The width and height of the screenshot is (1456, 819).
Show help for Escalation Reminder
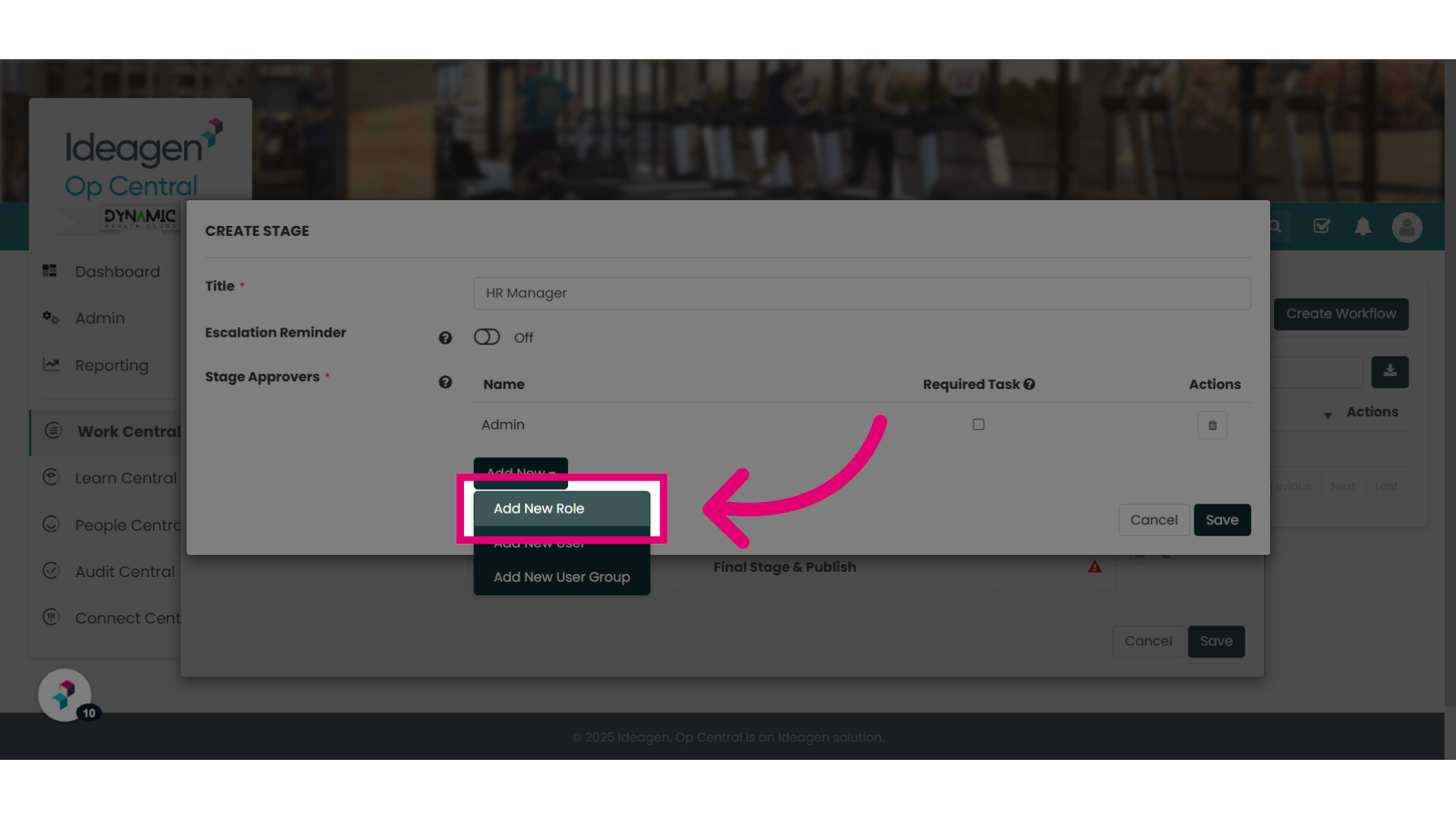pyautogui.click(x=445, y=338)
